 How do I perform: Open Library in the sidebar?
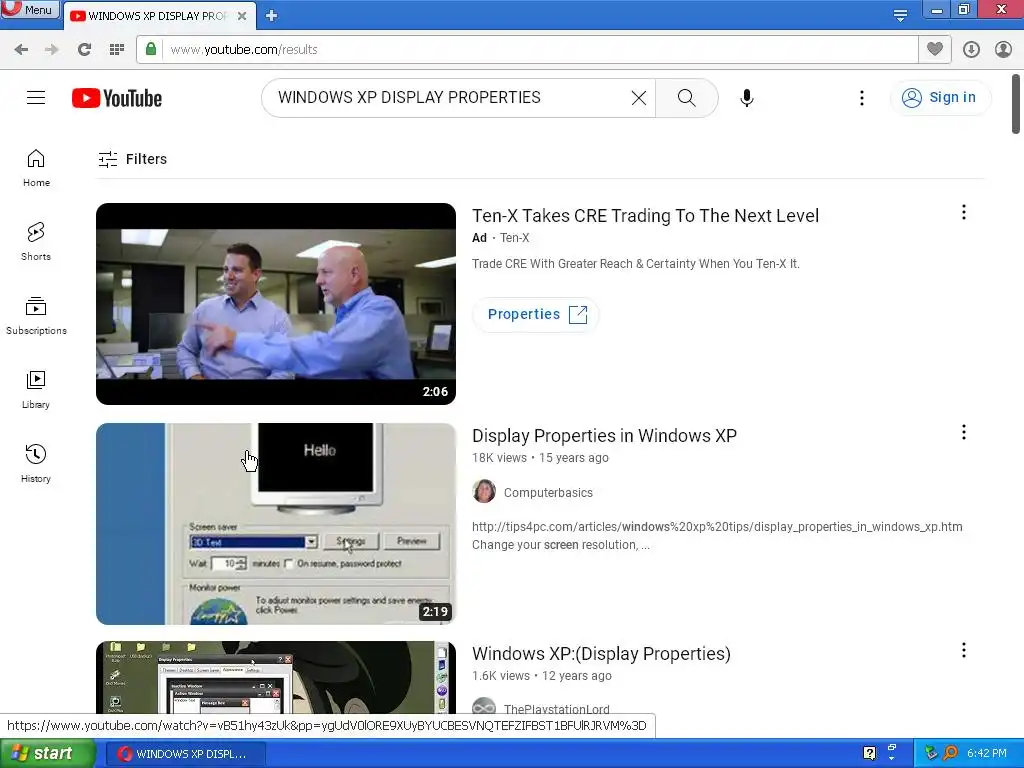coord(36,390)
